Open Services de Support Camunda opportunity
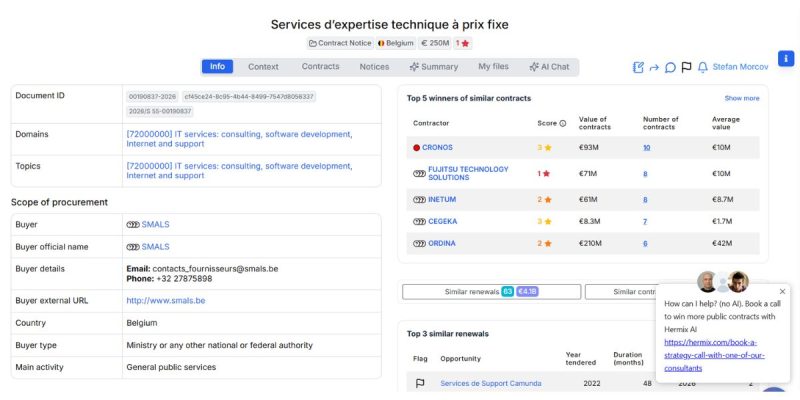 [491, 384]
